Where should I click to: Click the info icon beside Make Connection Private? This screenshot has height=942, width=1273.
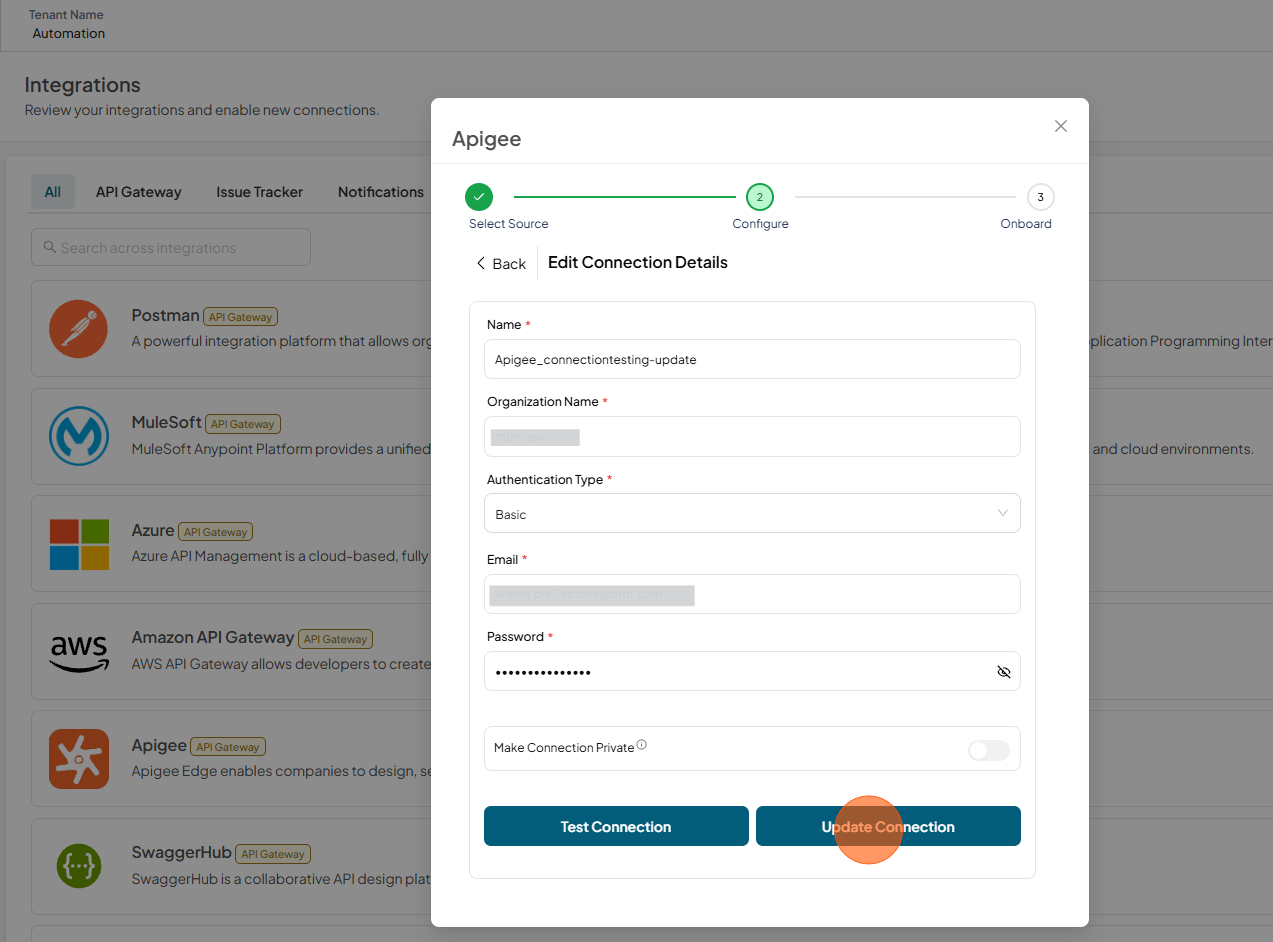(x=642, y=745)
